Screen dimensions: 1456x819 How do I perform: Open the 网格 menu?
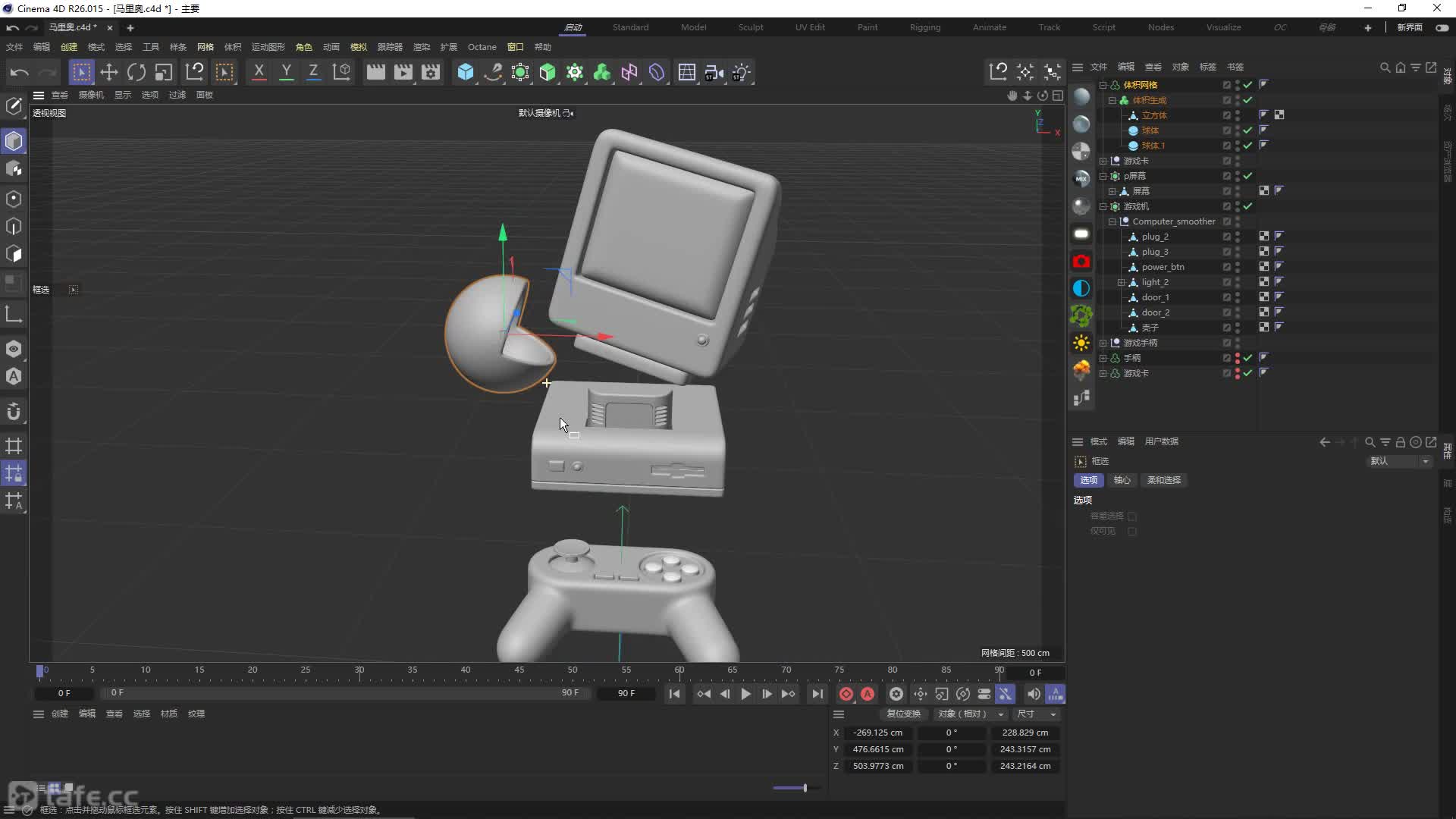pos(206,47)
